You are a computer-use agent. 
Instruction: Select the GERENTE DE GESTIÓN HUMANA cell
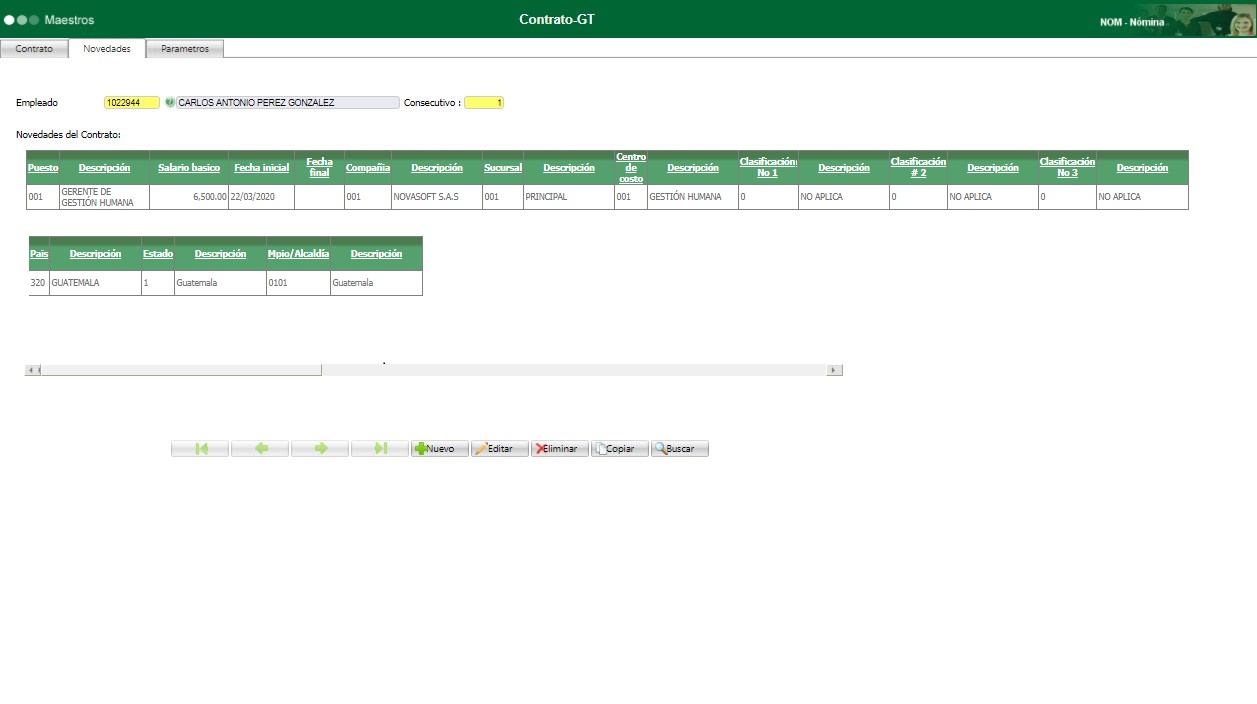pyautogui.click(x=104, y=197)
